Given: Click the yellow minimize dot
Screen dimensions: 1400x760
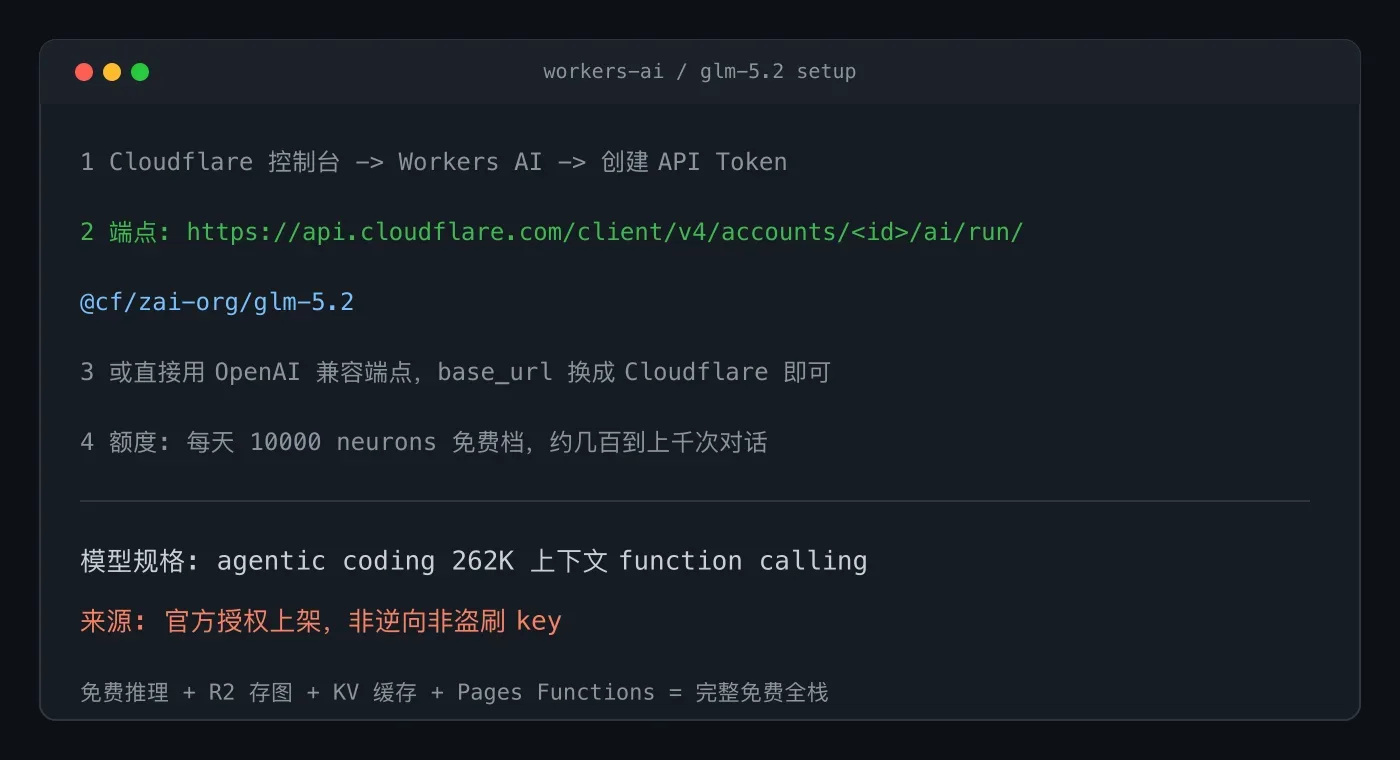Looking at the screenshot, I should pyautogui.click(x=112, y=72).
